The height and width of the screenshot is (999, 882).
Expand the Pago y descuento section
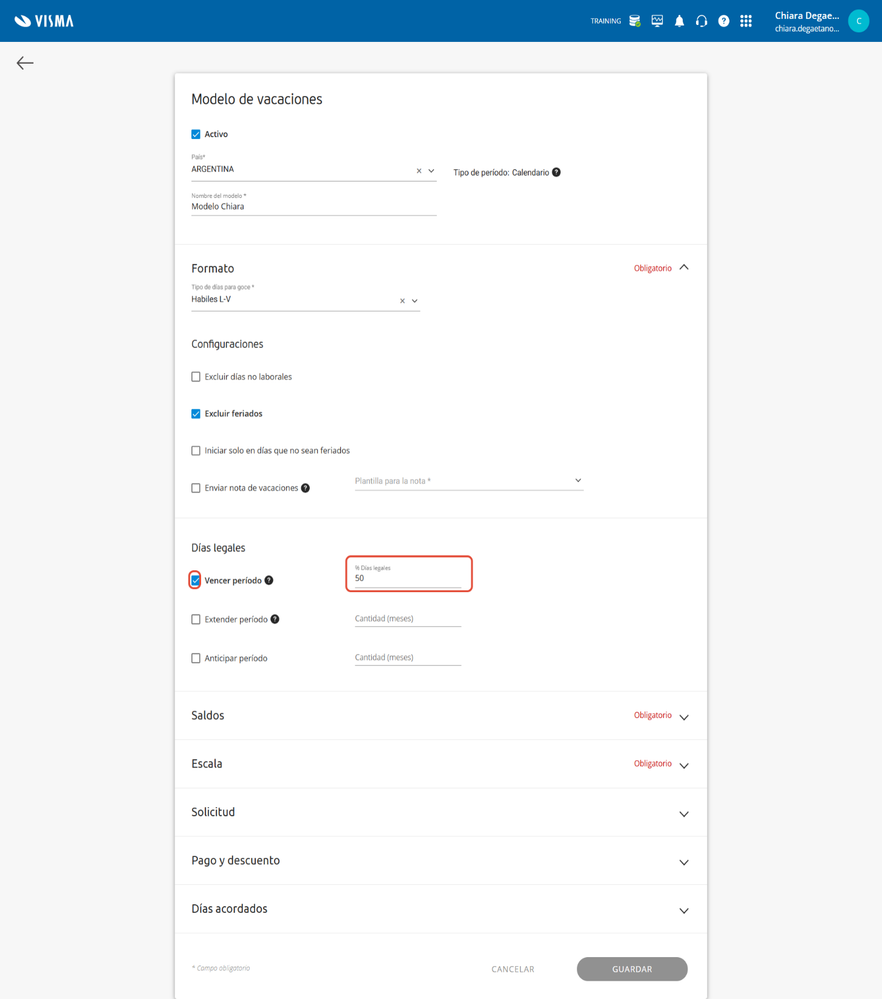click(684, 862)
